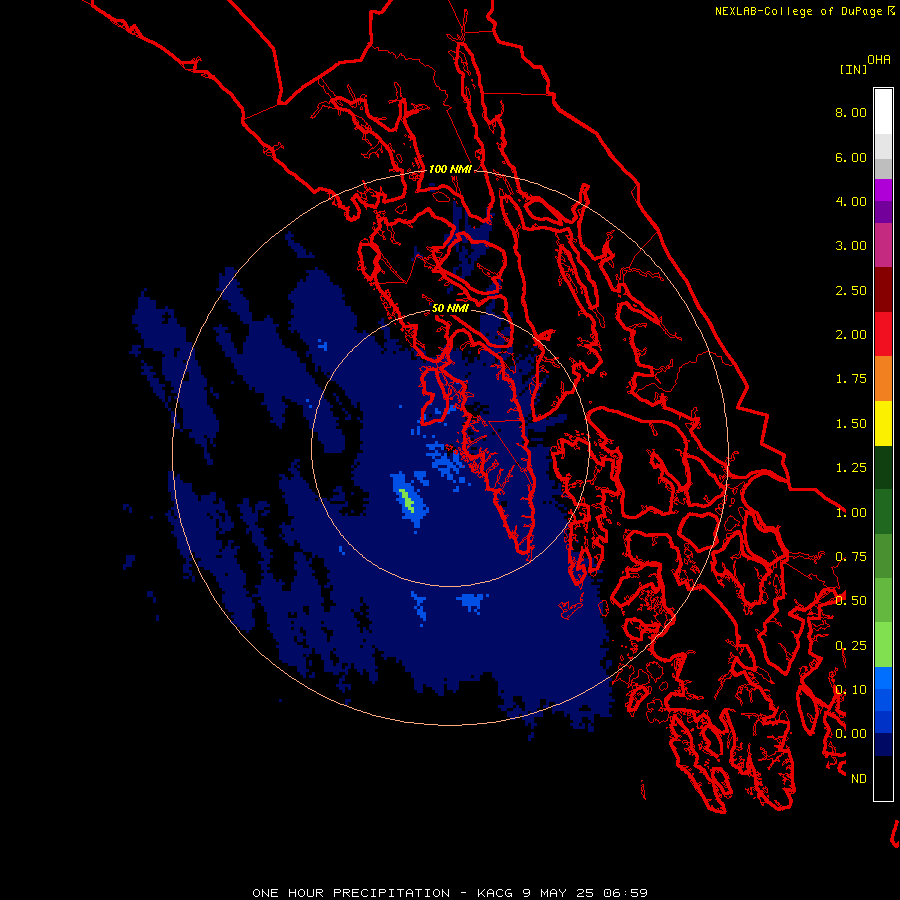Click the 3.00 legend value
900x900 pixels.
(x=851, y=246)
